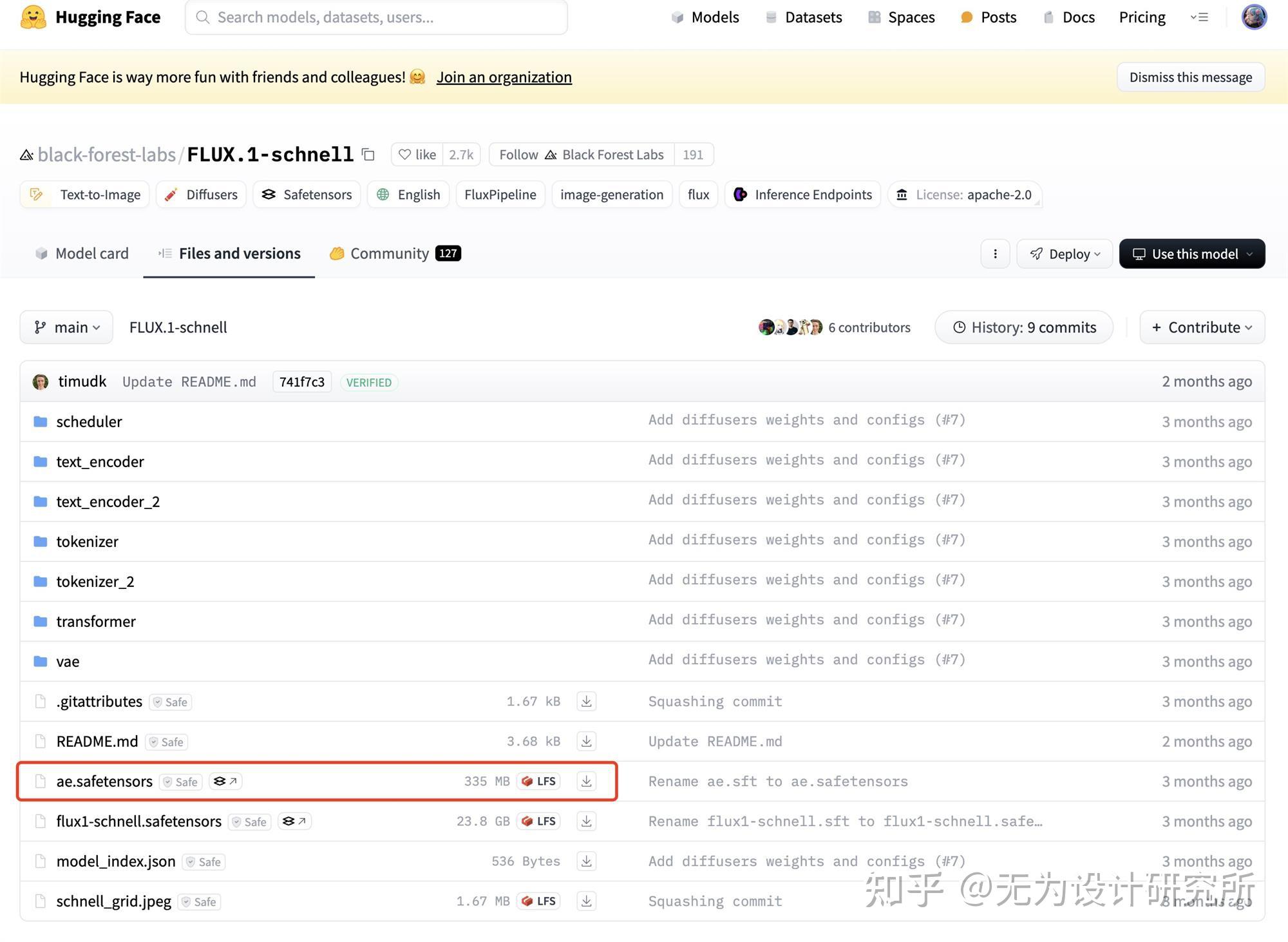Follow Black Forest Labs organization

pos(580,155)
